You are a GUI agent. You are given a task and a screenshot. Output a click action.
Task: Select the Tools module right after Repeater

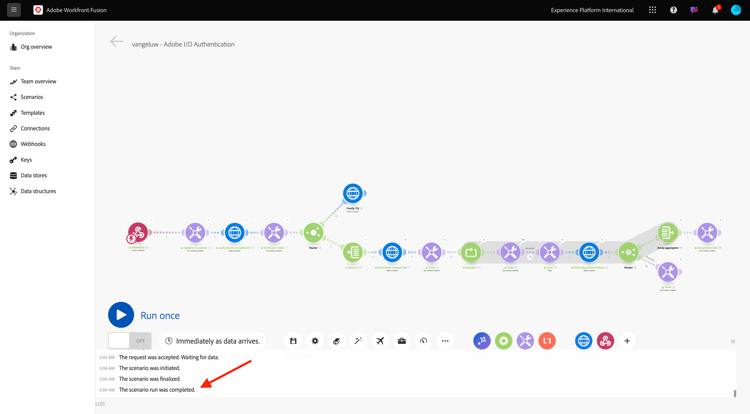[x=510, y=252]
